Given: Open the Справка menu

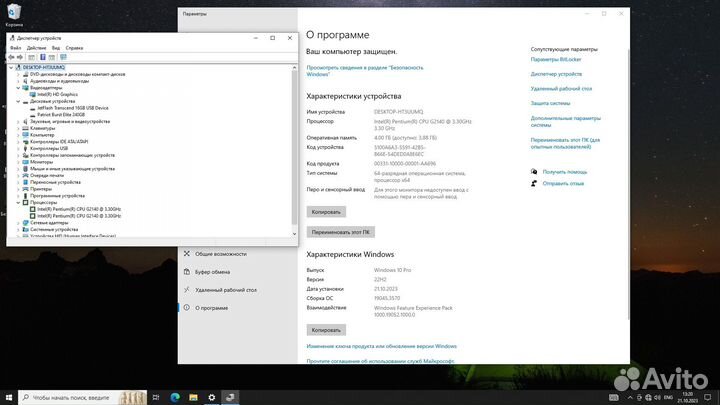Looking at the screenshot, I should 74,48.
